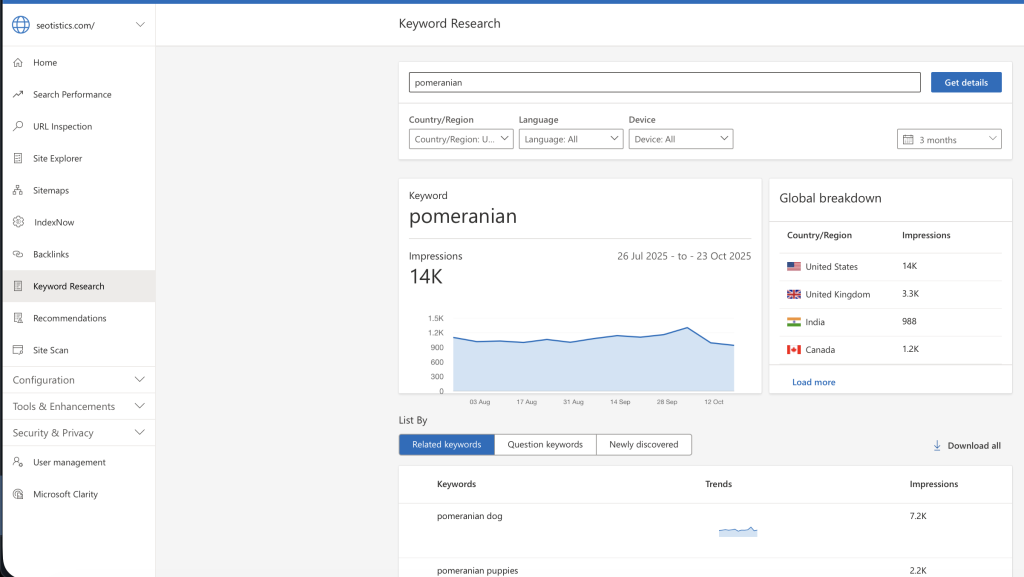The width and height of the screenshot is (1024, 577).
Task: Open Search Performance via its trend icon
Action: pos(18,94)
